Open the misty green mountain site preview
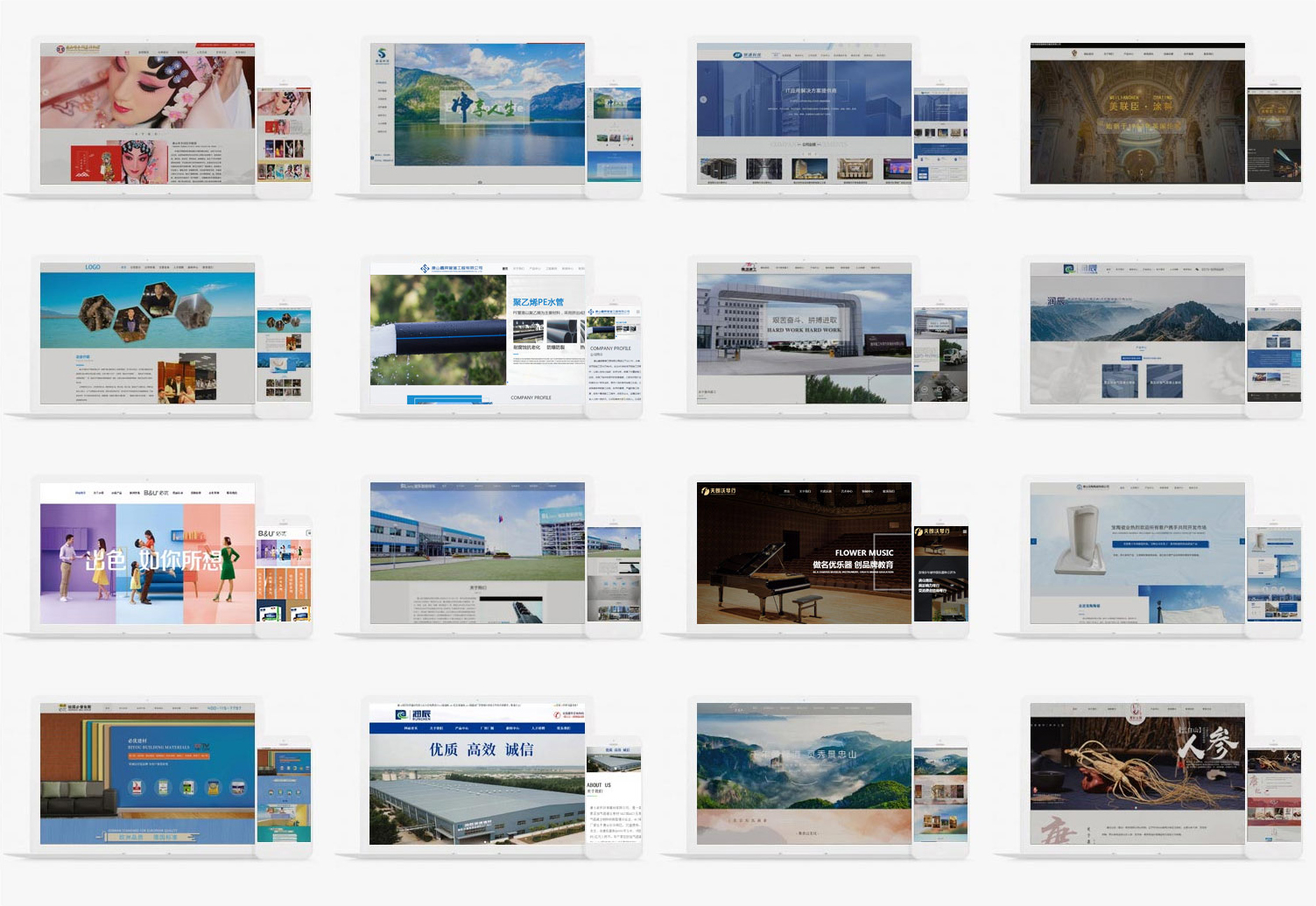 pyautogui.click(x=804, y=774)
